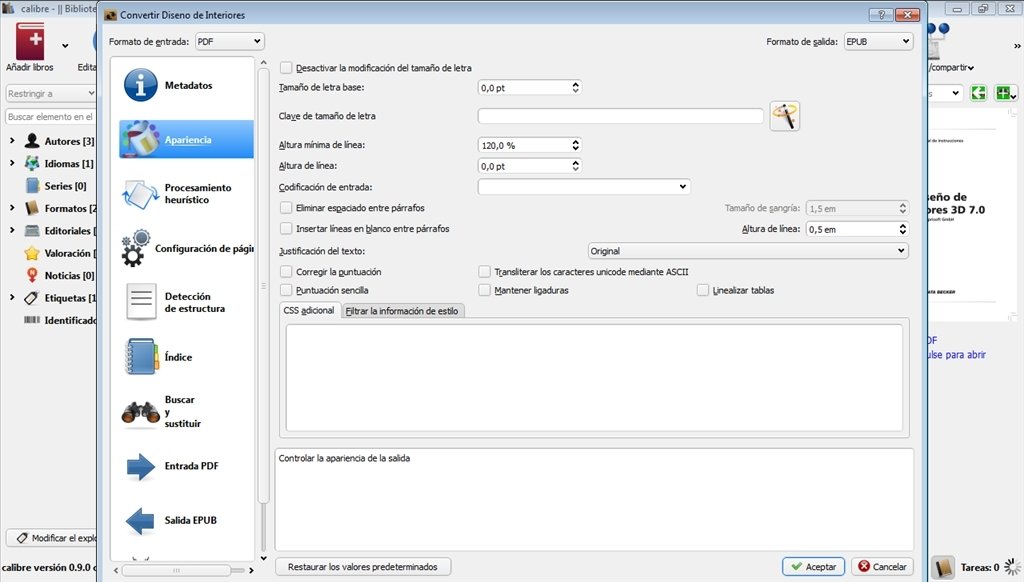Switch to Filtrar la información de estilo tab
1024x582 pixels.
pos(402,311)
